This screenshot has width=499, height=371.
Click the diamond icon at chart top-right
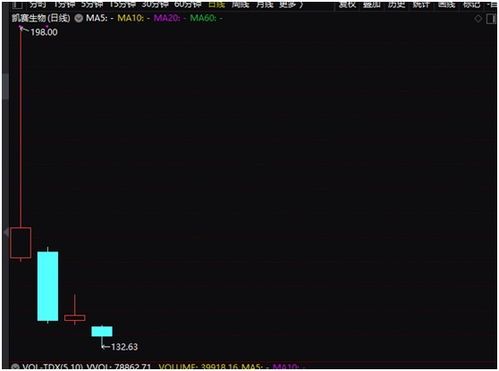(x=478, y=19)
